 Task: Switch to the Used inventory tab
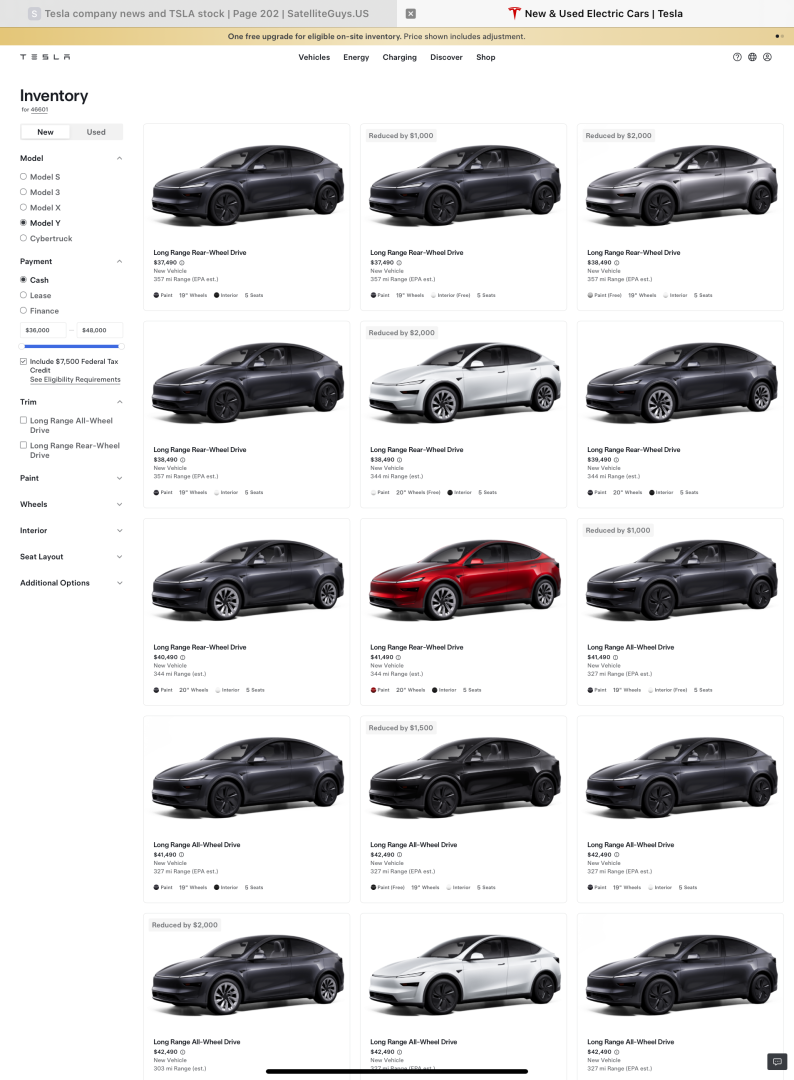tap(96, 132)
